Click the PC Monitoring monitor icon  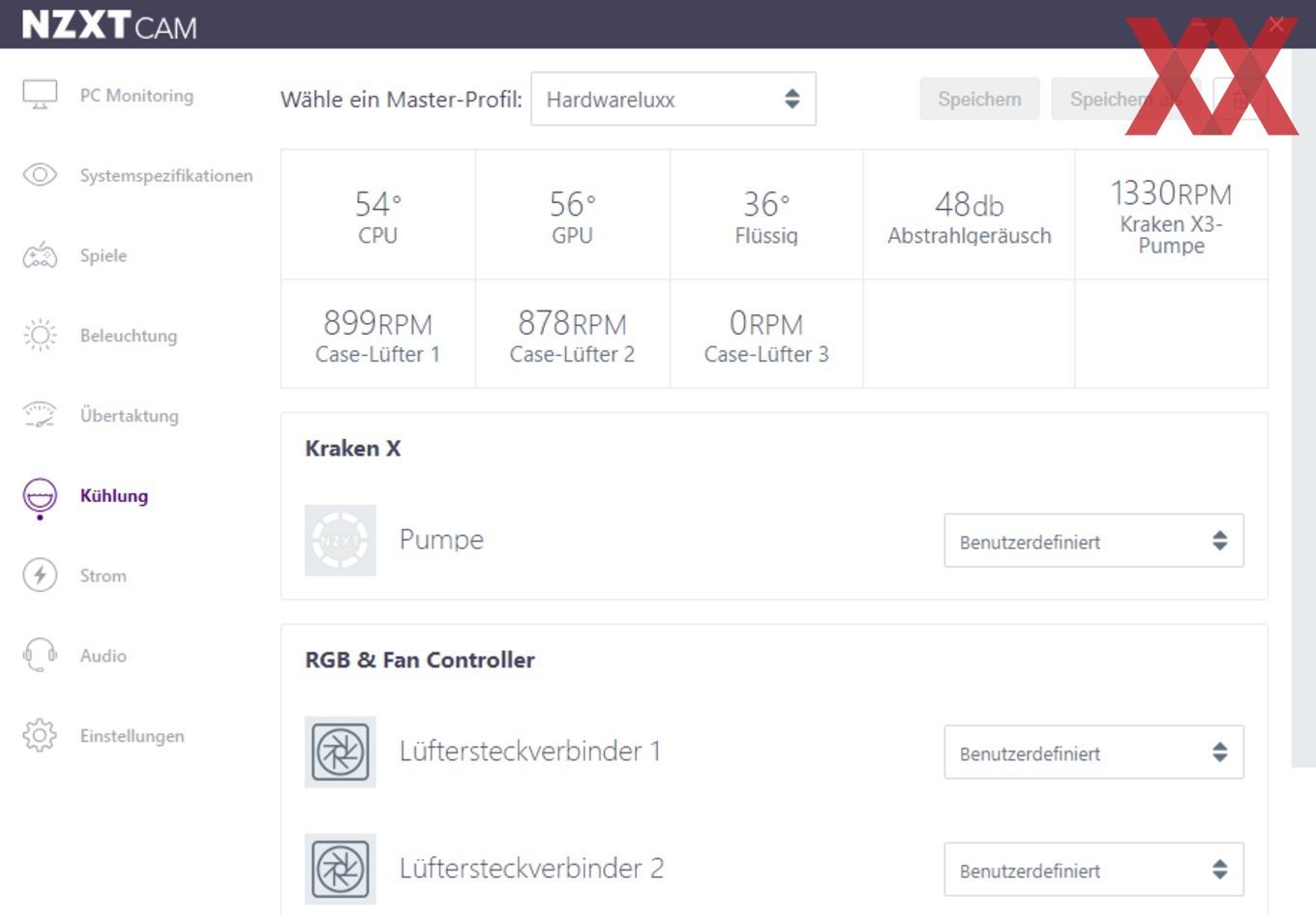click(x=40, y=95)
